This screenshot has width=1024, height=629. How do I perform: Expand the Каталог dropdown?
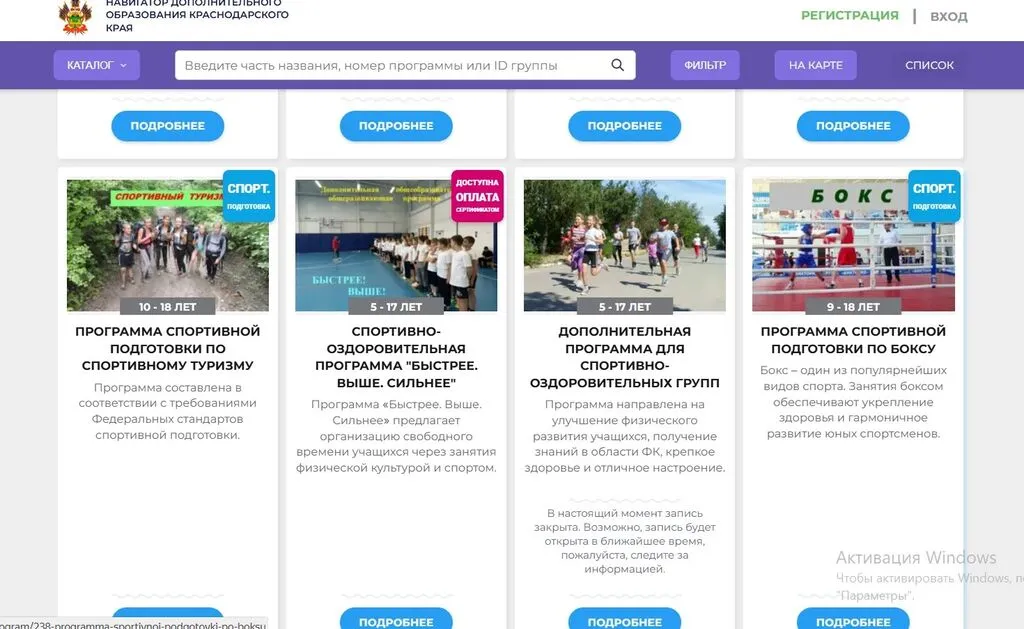click(97, 65)
